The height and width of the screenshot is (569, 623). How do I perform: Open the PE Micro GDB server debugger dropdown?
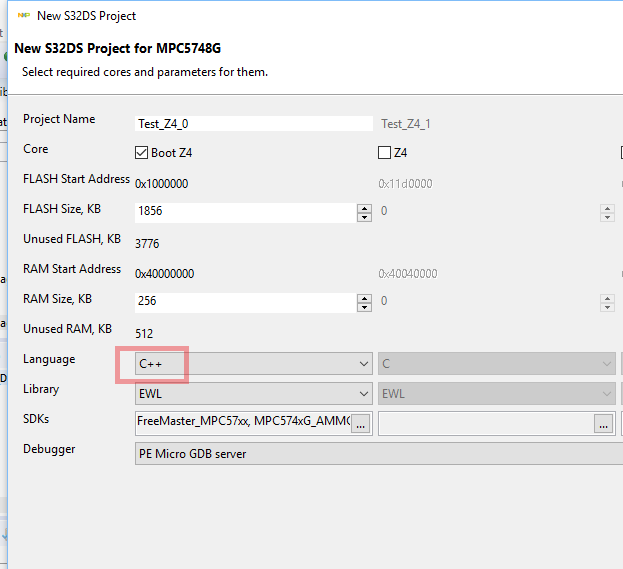(x=378, y=454)
